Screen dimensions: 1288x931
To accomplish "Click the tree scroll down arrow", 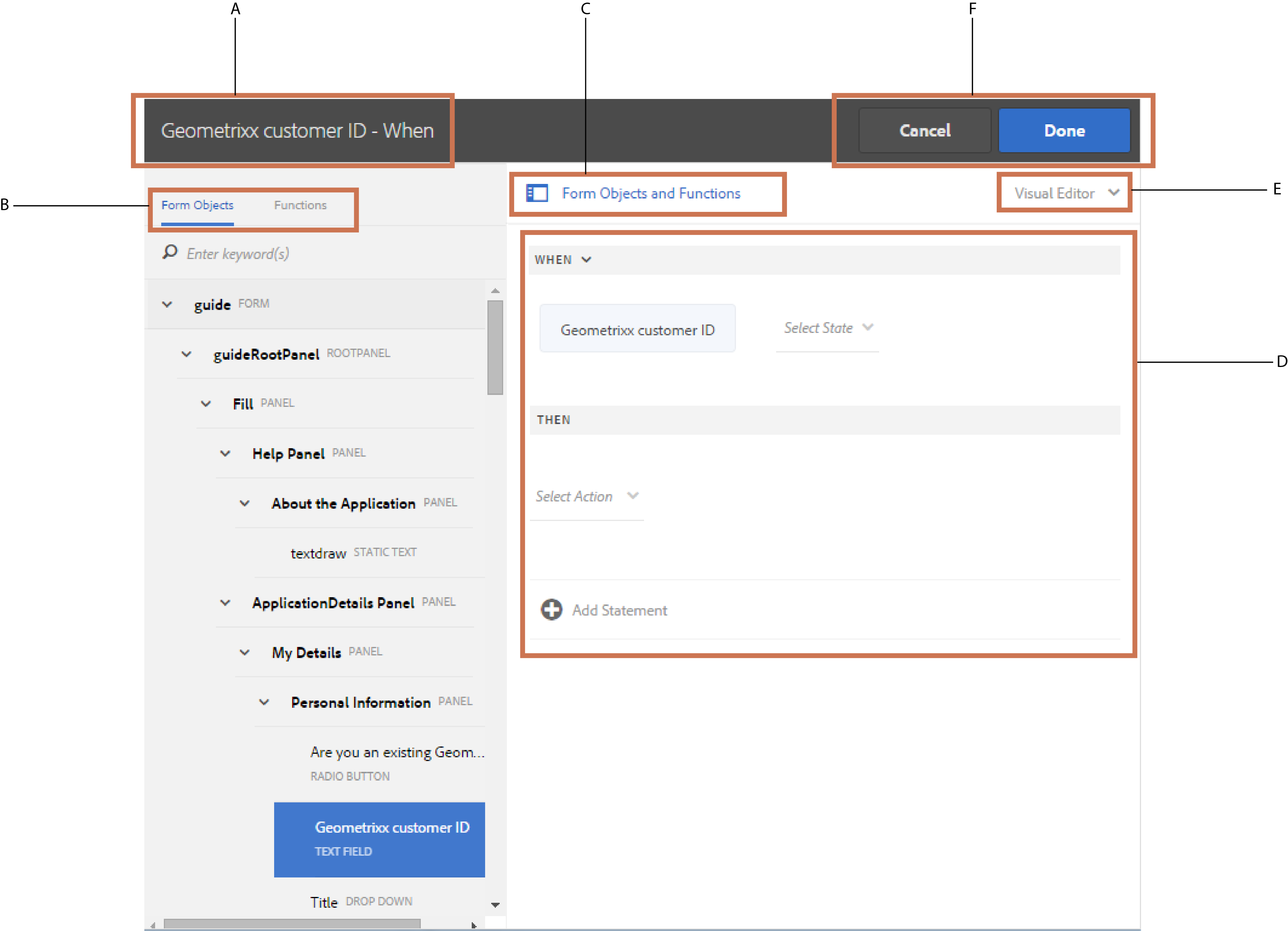I will click(495, 904).
